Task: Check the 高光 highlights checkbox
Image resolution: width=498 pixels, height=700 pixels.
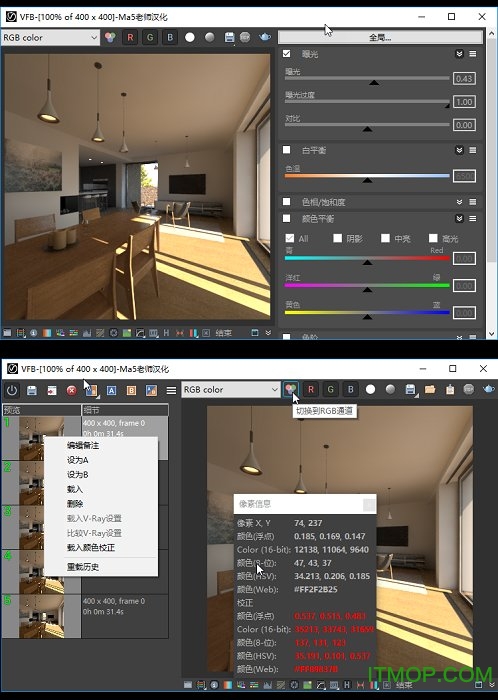Action: (433, 238)
